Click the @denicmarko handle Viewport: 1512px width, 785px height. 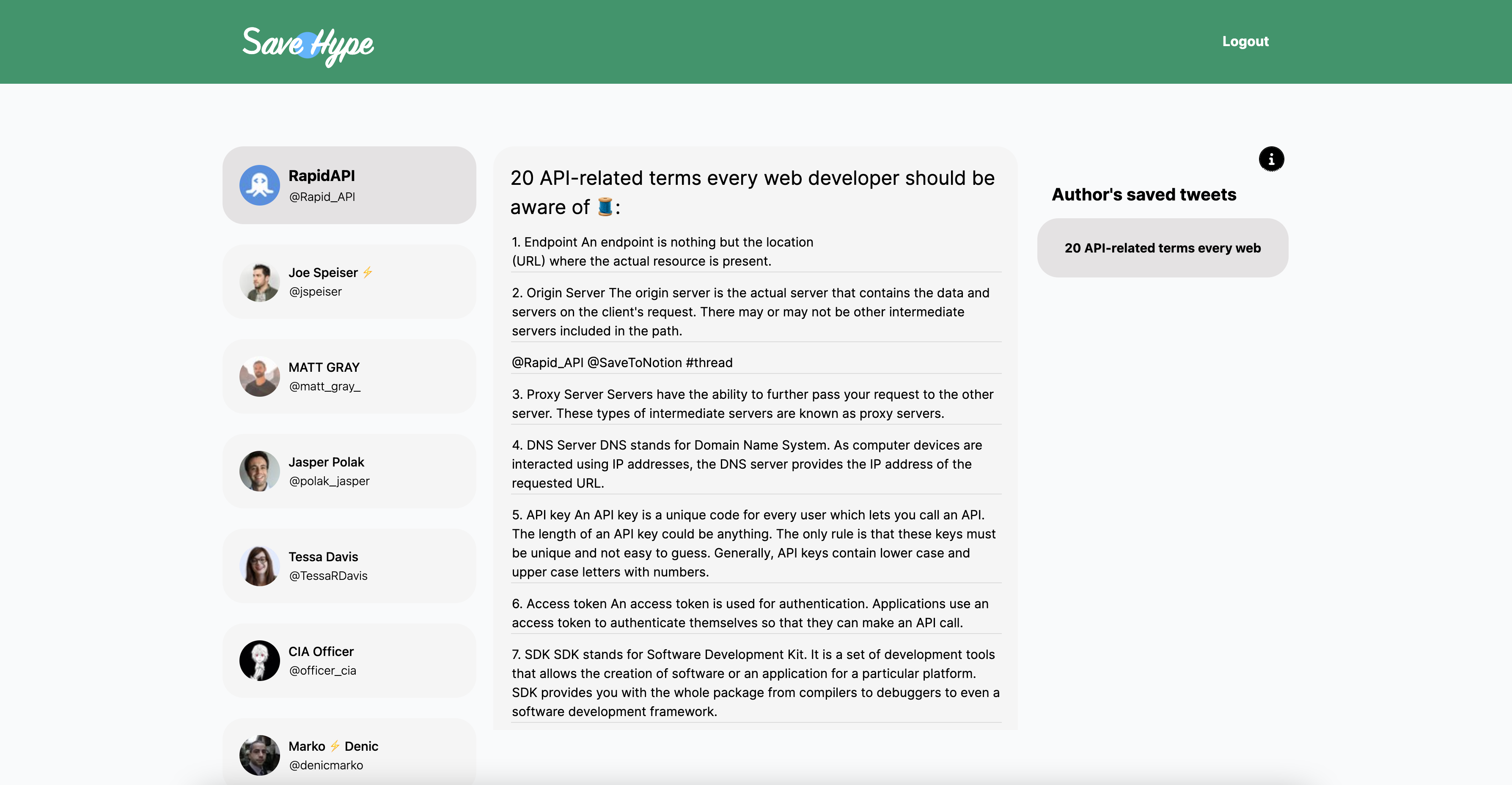(x=326, y=765)
